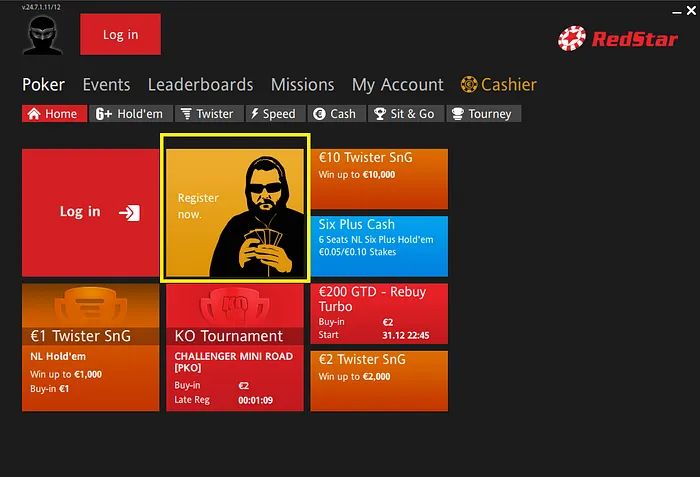This screenshot has height=477, width=700.
Task: Click the Tourney cup icon
Action: 458,114
